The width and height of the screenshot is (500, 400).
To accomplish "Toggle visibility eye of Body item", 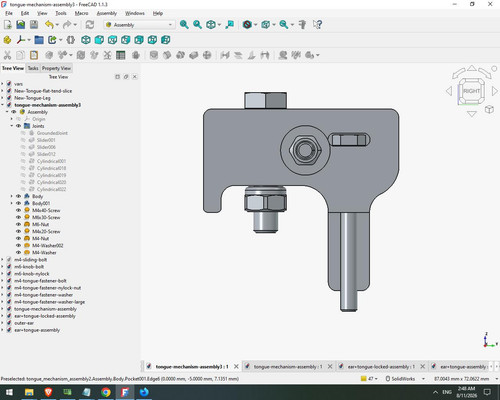I will point(18,196).
